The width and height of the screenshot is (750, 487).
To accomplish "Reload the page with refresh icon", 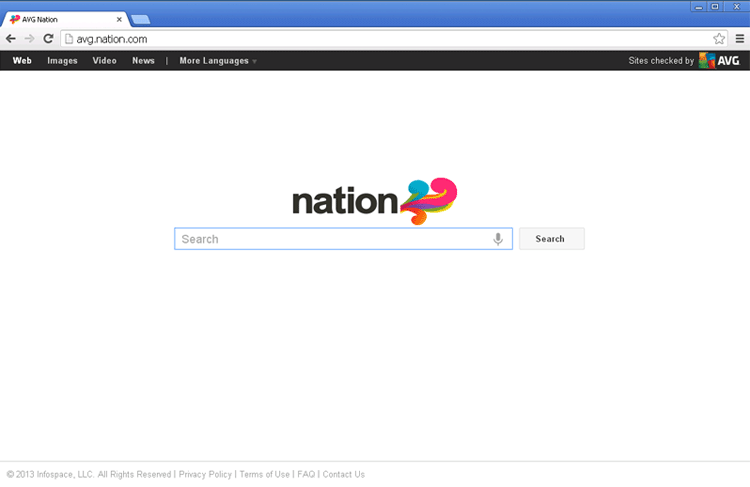I will point(48,39).
